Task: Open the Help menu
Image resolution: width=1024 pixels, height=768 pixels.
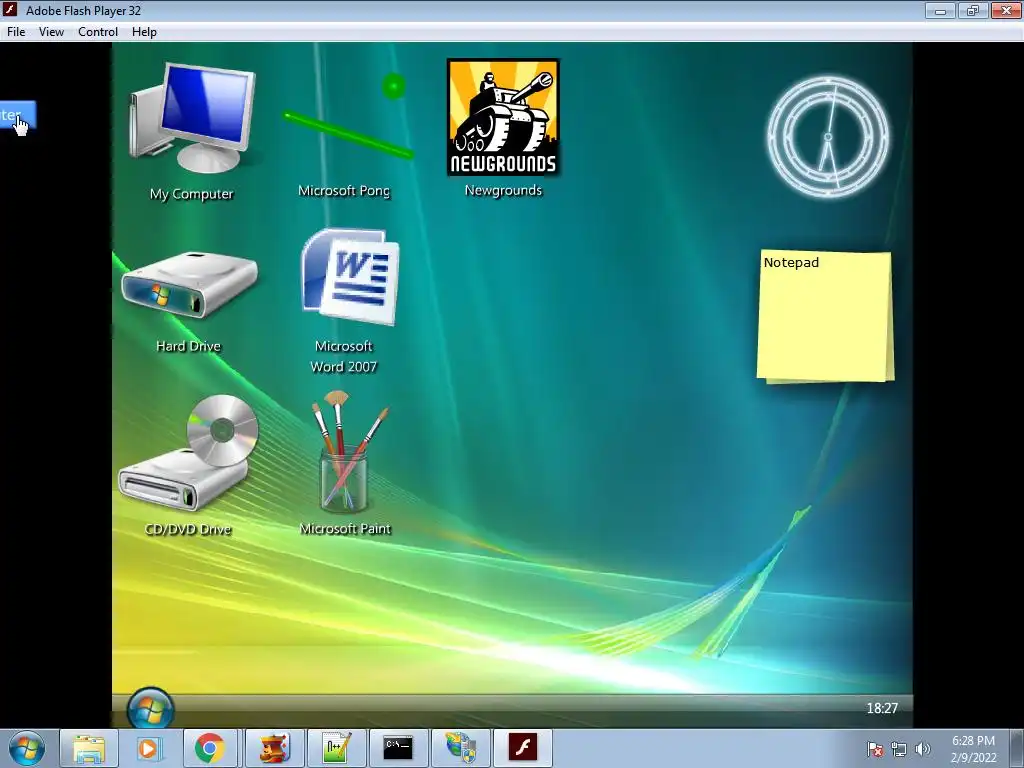Action: point(144,32)
